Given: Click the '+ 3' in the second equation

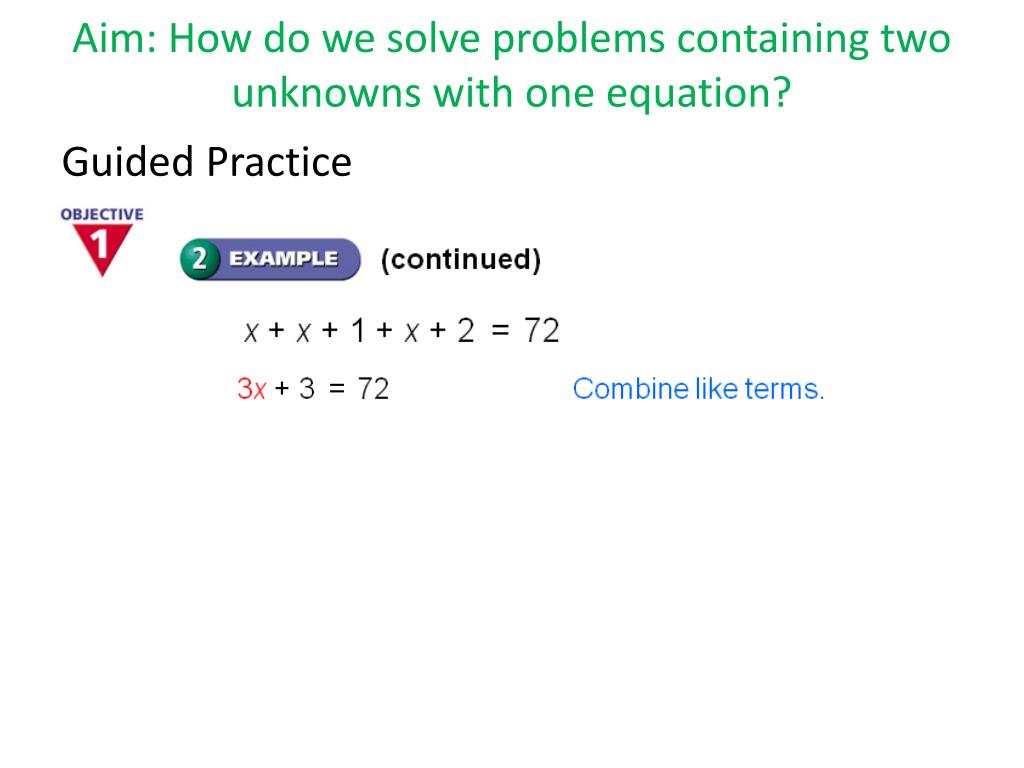Looking at the screenshot, I should [x=295, y=389].
